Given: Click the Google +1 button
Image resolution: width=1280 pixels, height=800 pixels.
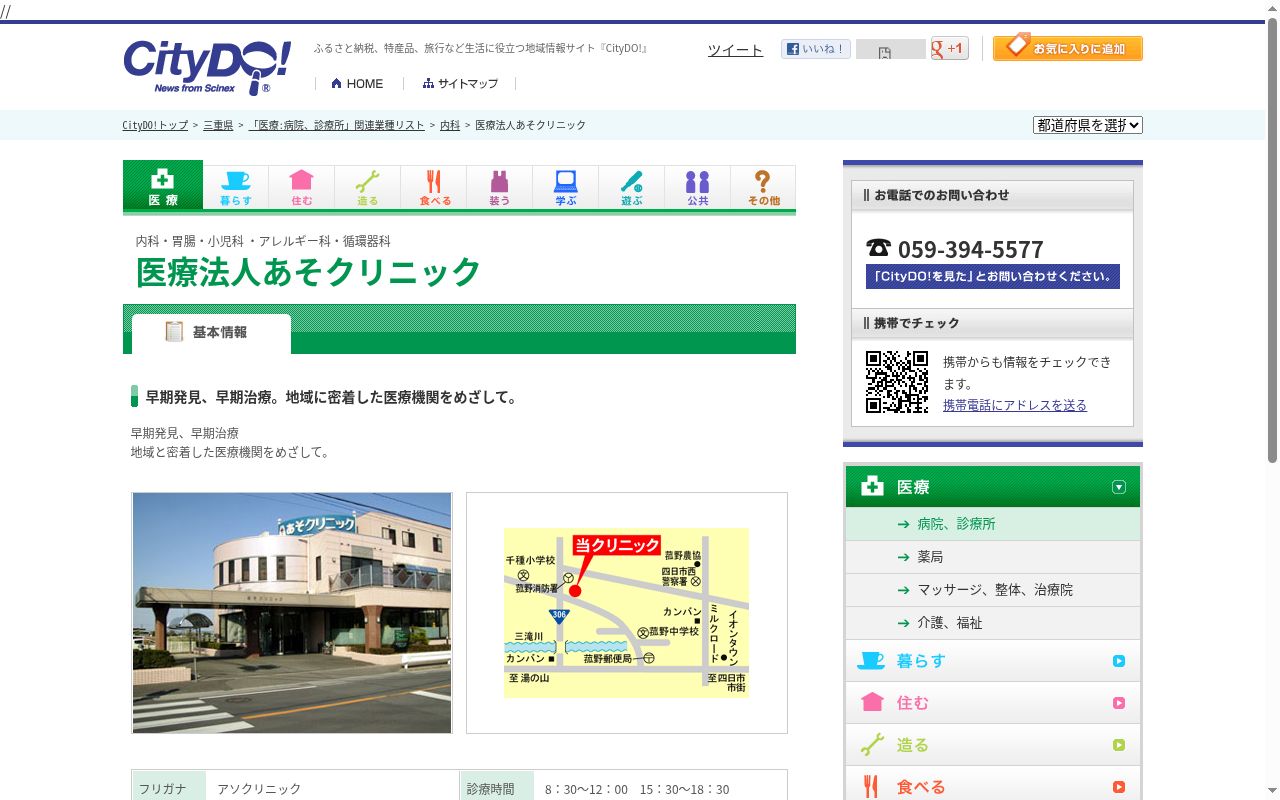Looking at the screenshot, I should click(950, 48).
